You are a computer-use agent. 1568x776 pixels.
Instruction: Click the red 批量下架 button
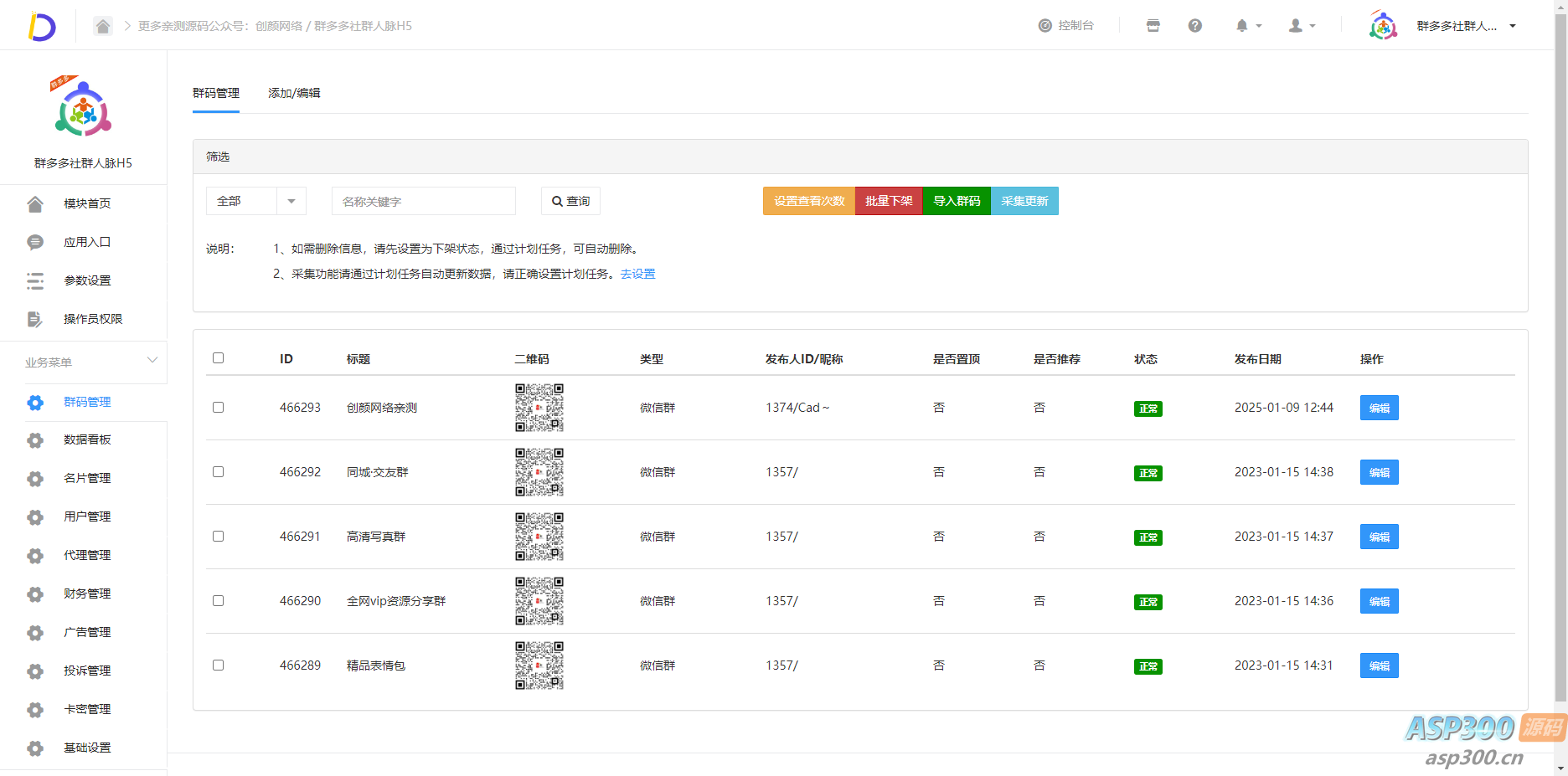tap(889, 201)
